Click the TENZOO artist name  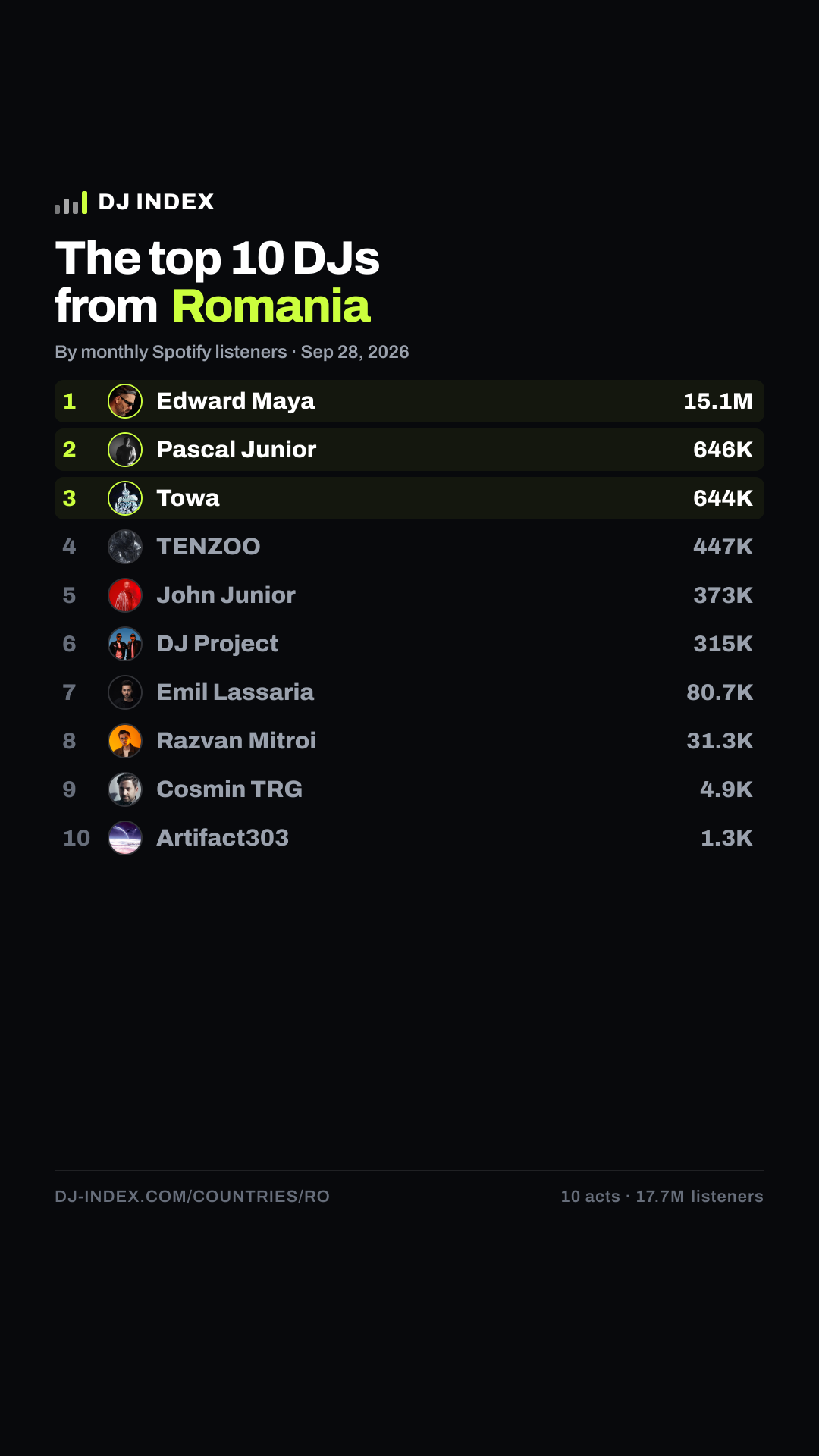point(209,547)
